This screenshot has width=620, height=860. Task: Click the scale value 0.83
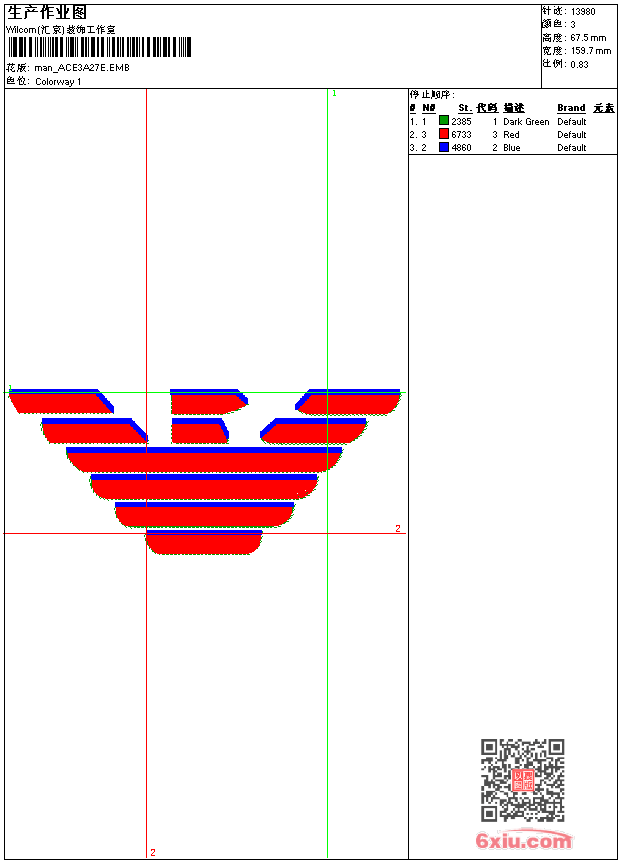pyautogui.click(x=579, y=64)
